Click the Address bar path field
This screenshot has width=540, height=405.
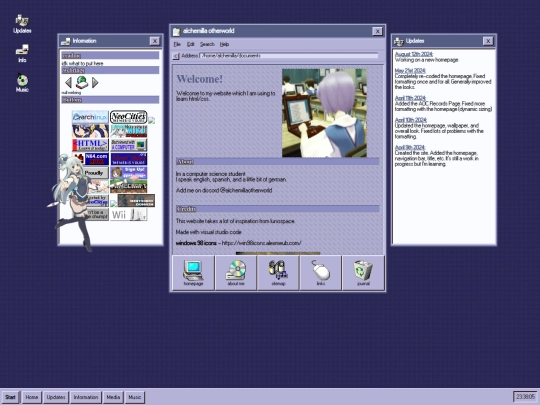[x=289, y=56]
